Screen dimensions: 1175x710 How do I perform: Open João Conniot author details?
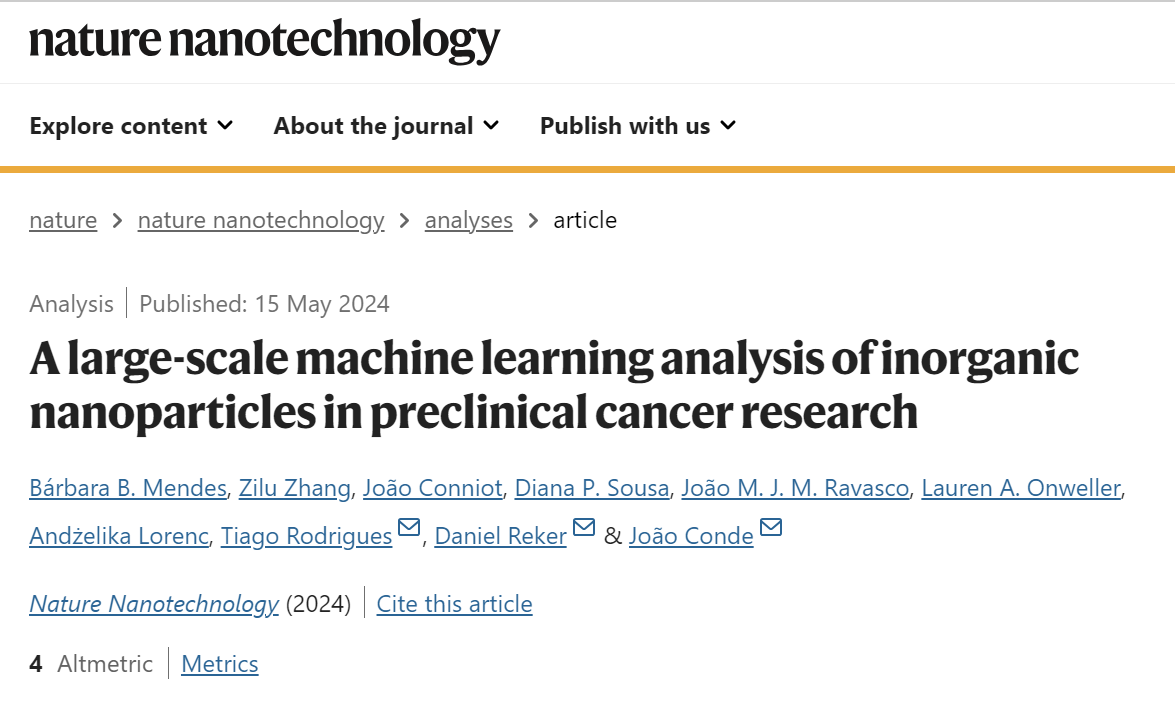coord(432,488)
